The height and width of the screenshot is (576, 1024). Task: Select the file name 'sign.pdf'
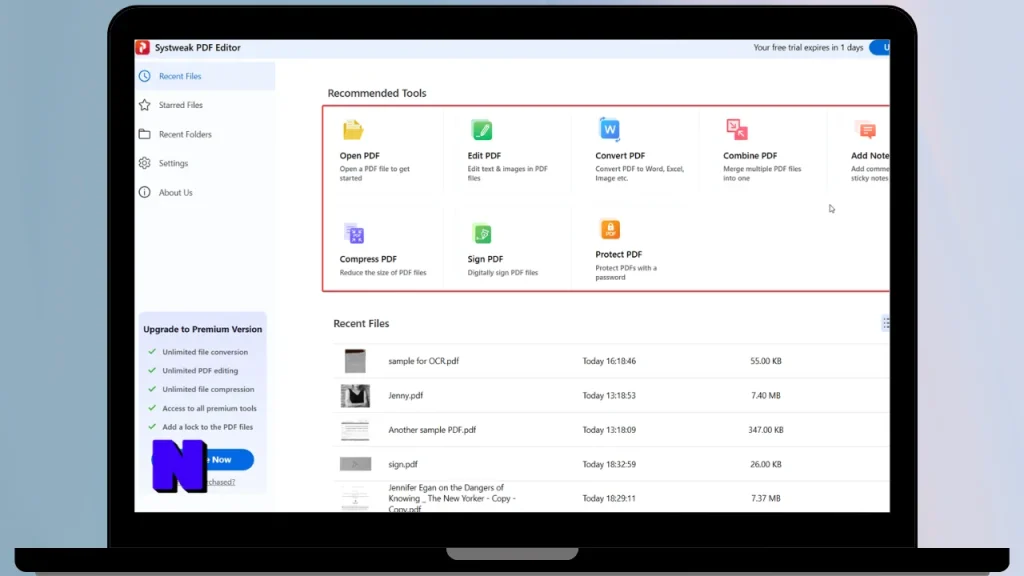click(403, 464)
